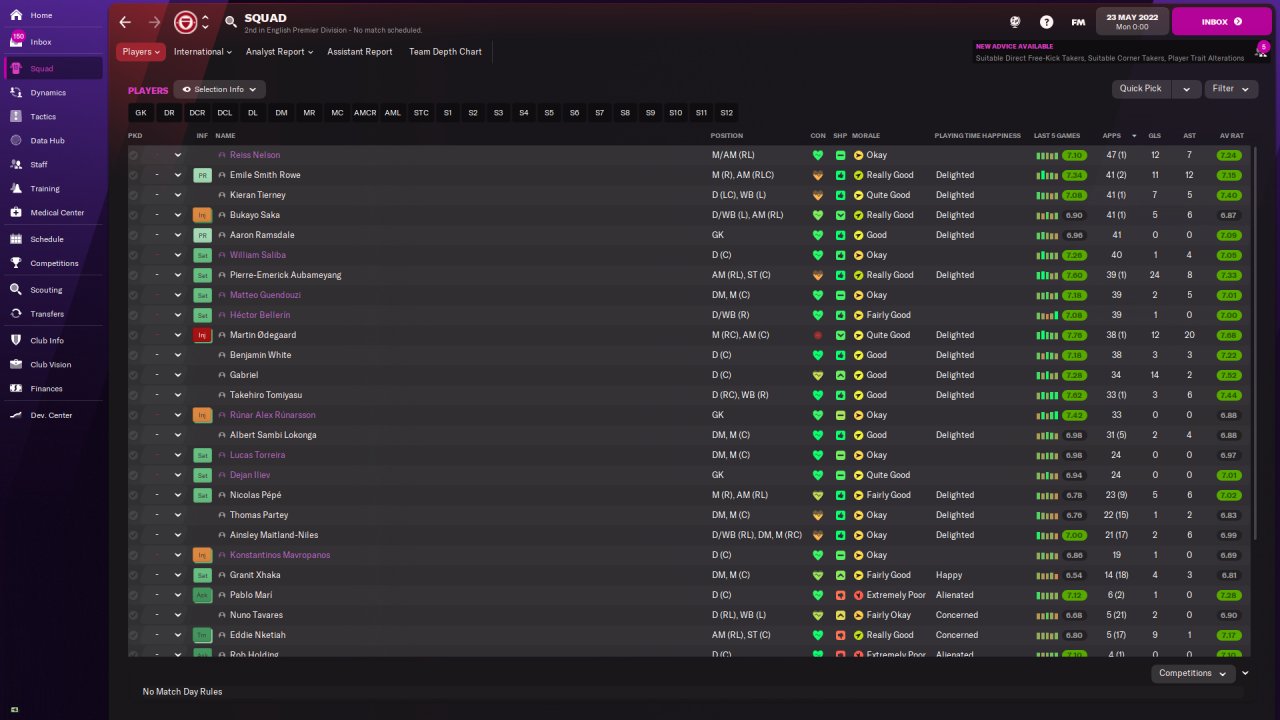Sort by the MORALE column header

click(866, 136)
